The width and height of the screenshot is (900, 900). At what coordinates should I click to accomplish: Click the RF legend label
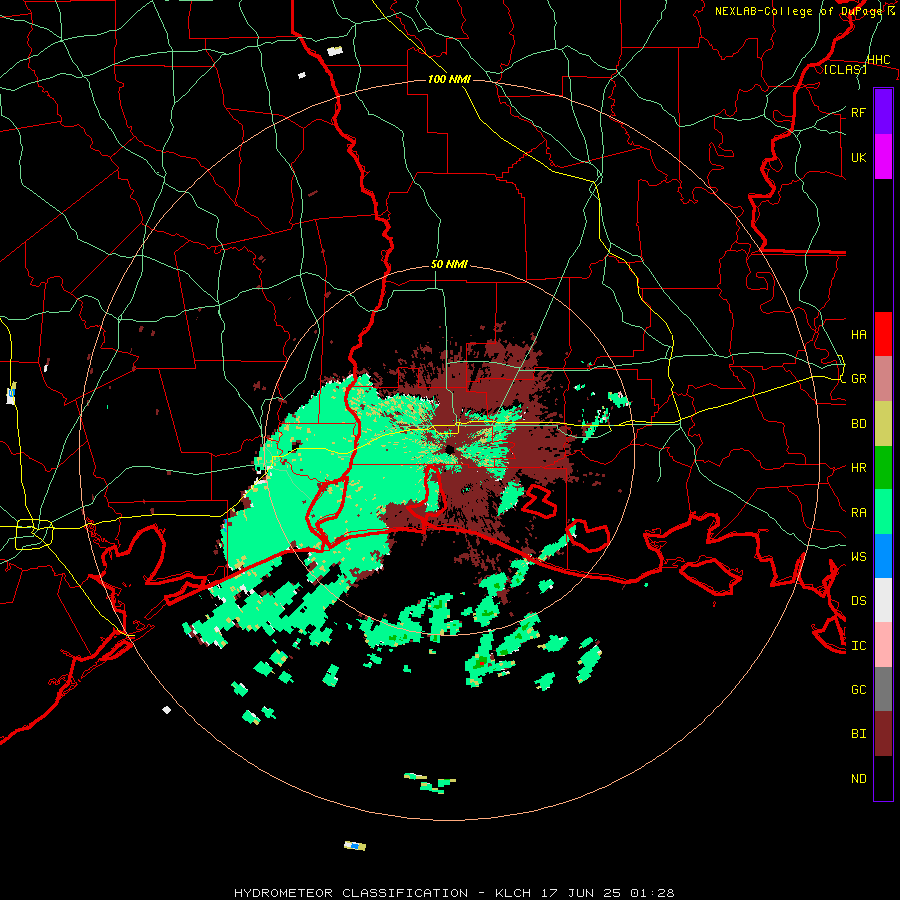click(858, 112)
